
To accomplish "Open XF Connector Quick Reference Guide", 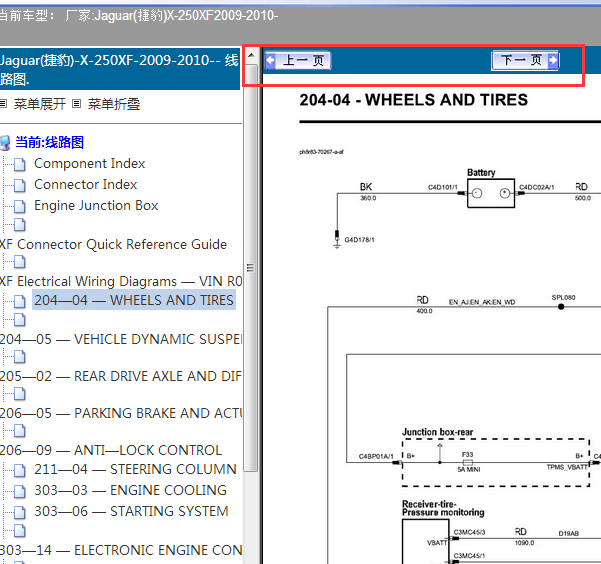I will click(113, 244).
